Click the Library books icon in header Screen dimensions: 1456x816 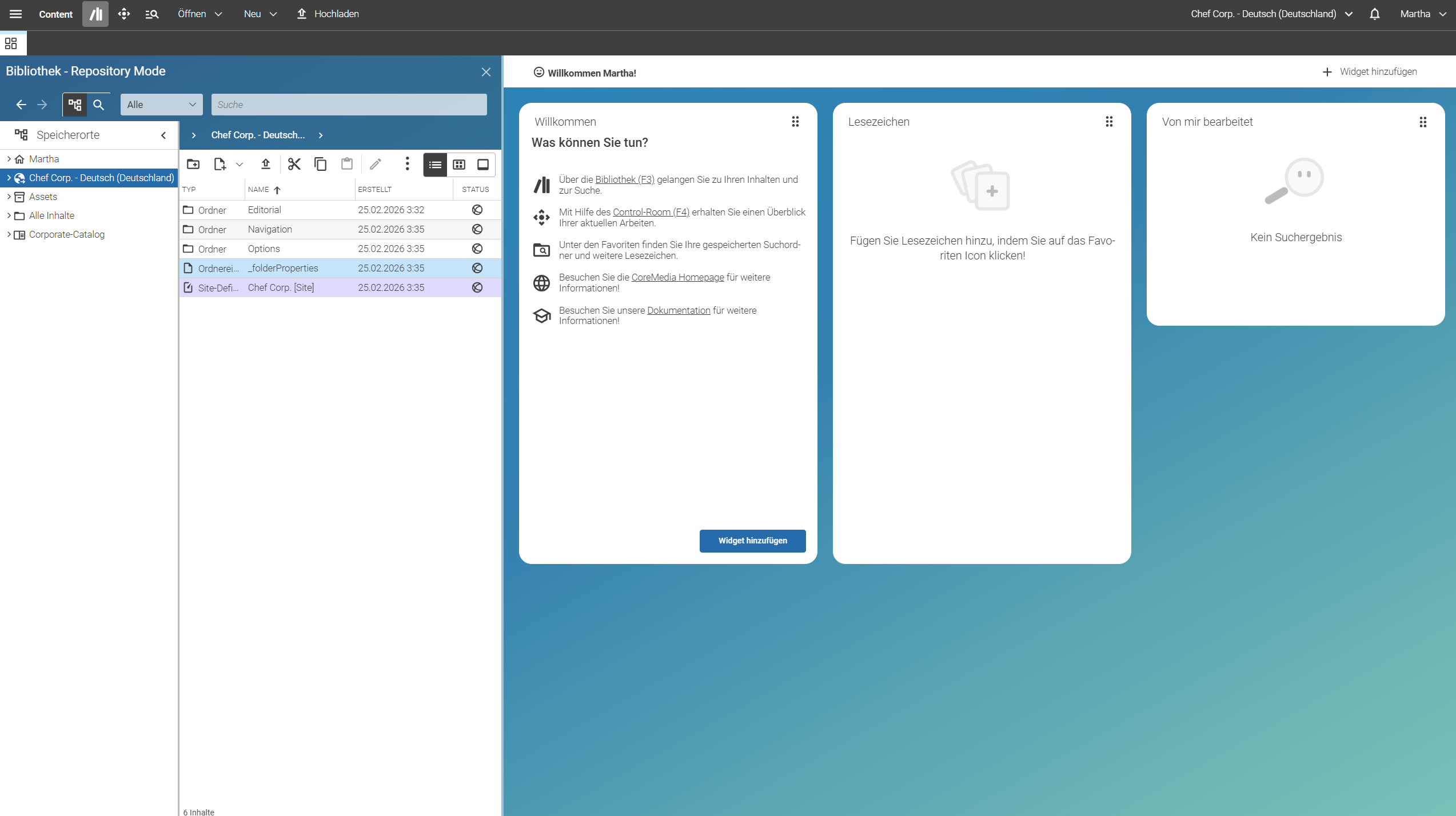tap(95, 14)
